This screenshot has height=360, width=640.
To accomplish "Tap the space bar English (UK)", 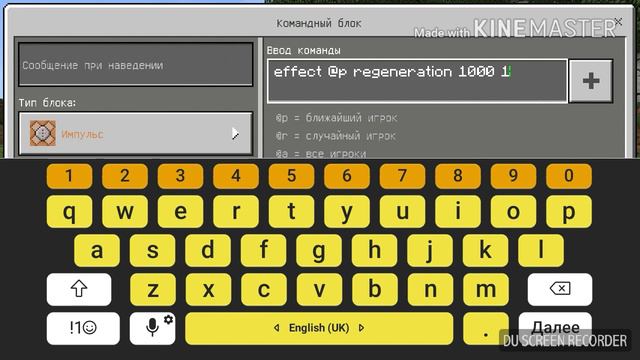I will pyautogui.click(x=319, y=328).
